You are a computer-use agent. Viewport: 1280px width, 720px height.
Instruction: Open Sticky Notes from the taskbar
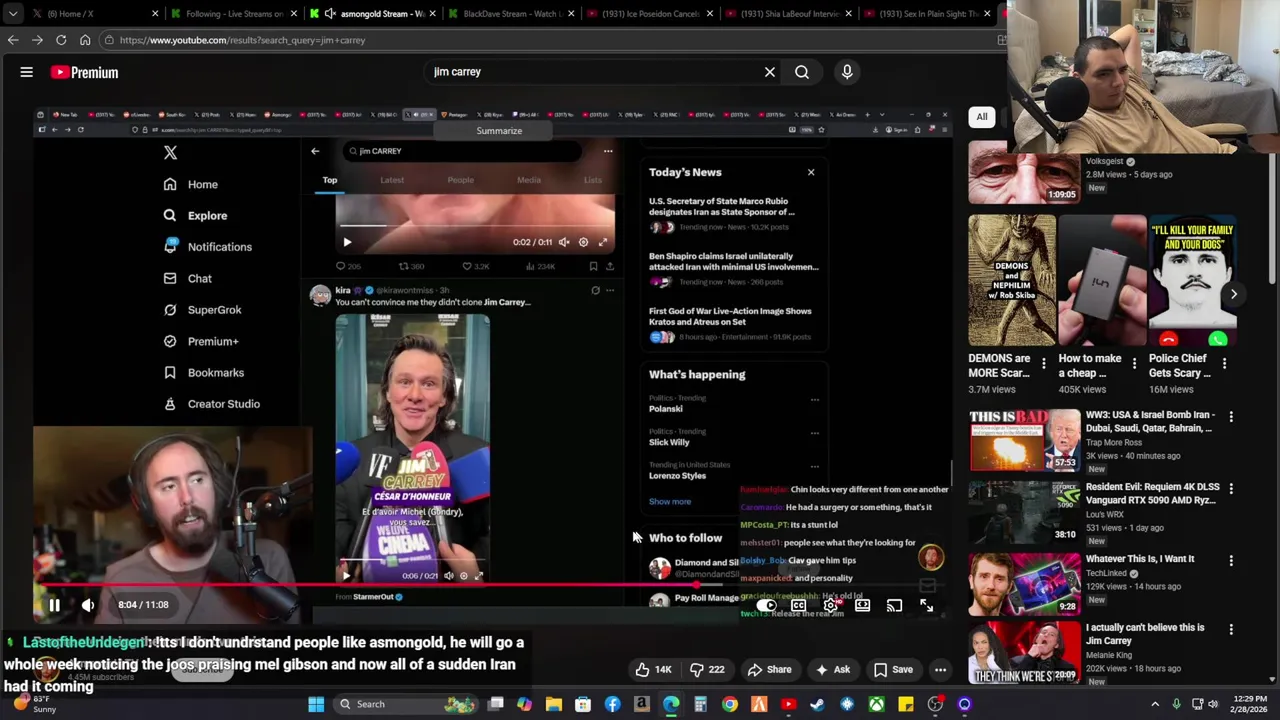point(905,704)
